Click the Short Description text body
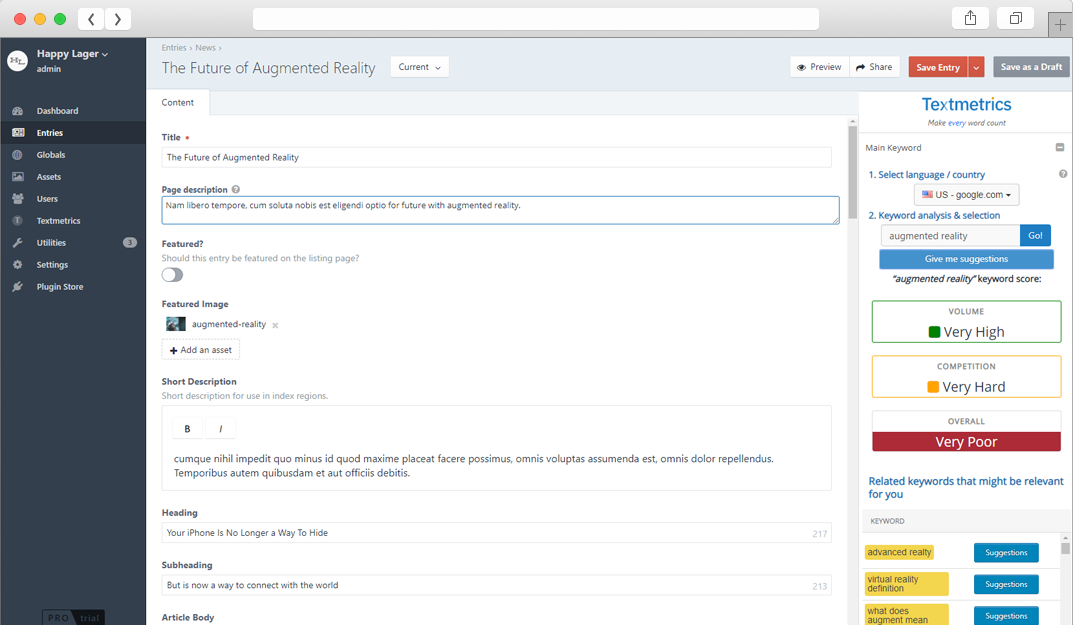 coord(474,466)
